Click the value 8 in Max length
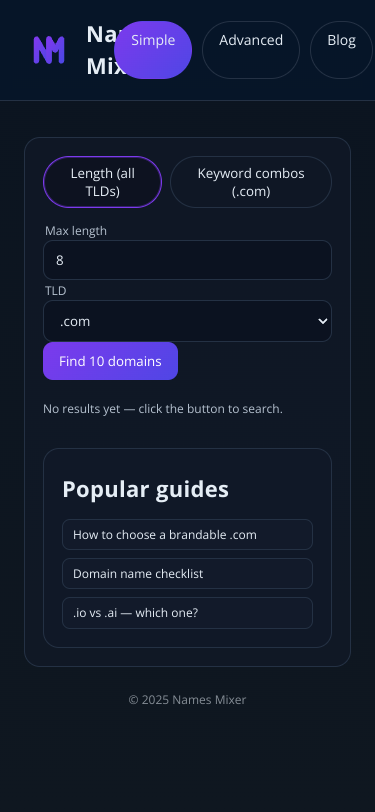Screen dimensions: 375x812 click(x=60, y=260)
